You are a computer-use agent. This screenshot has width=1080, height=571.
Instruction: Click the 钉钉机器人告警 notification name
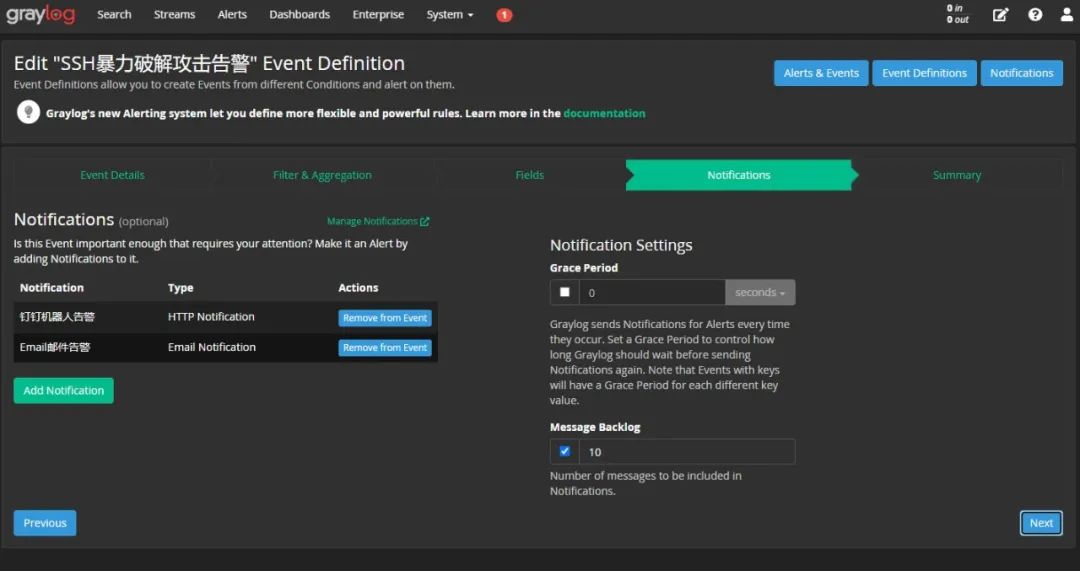click(x=57, y=317)
